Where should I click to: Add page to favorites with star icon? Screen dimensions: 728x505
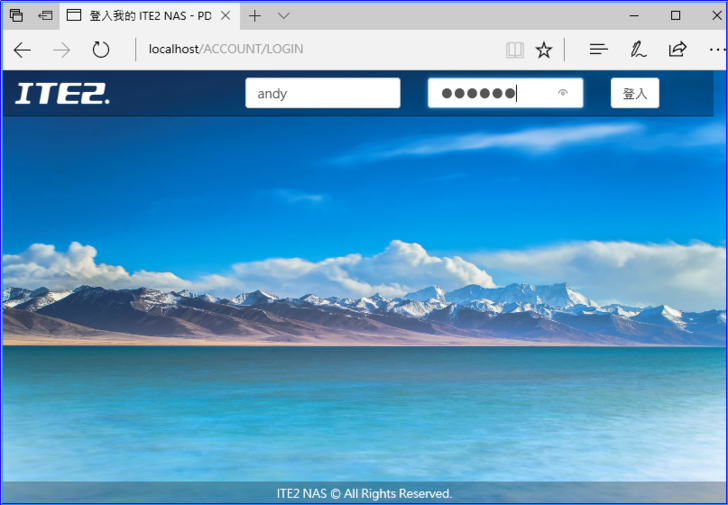pos(544,50)
